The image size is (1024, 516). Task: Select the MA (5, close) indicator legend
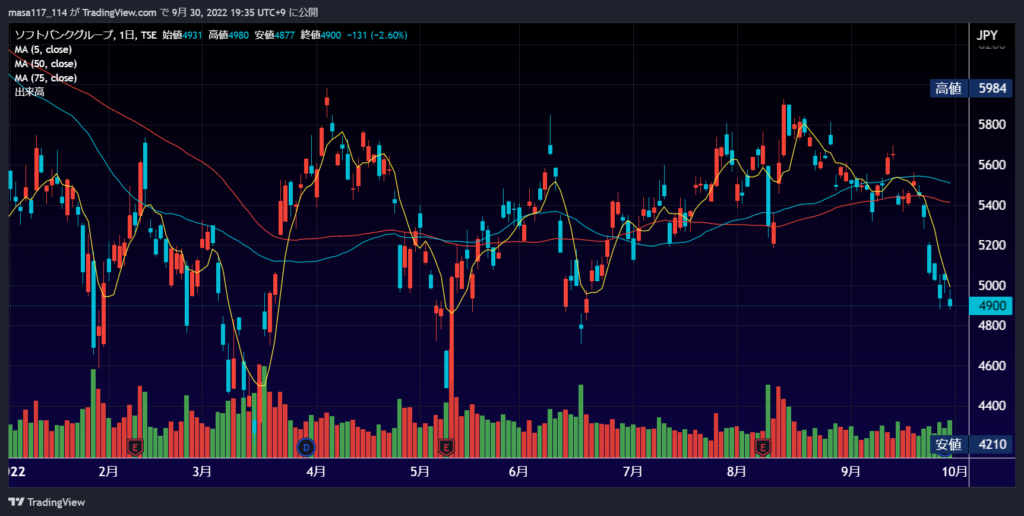coord(43,50)
